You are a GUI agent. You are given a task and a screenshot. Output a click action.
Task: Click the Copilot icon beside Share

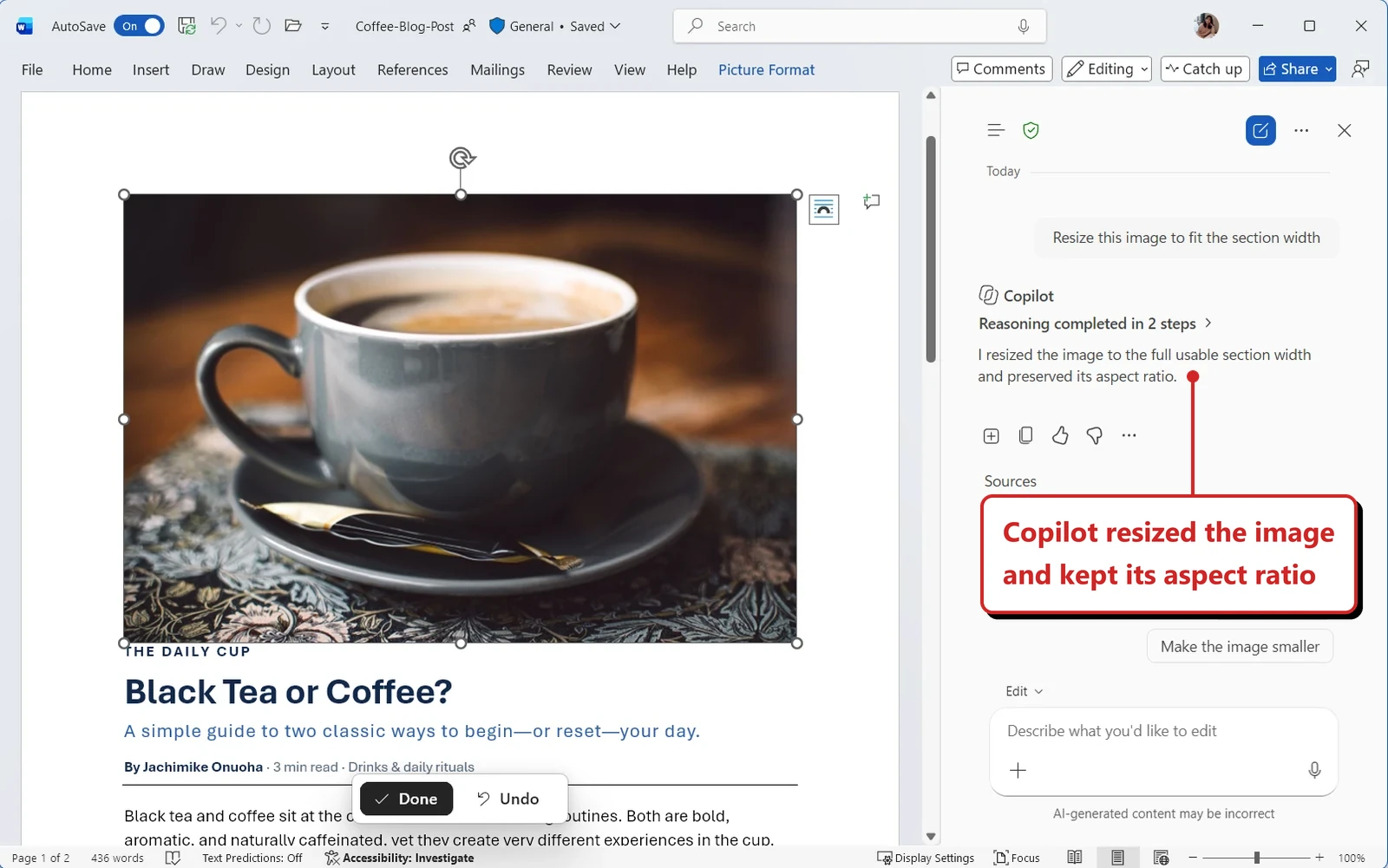1361,69
